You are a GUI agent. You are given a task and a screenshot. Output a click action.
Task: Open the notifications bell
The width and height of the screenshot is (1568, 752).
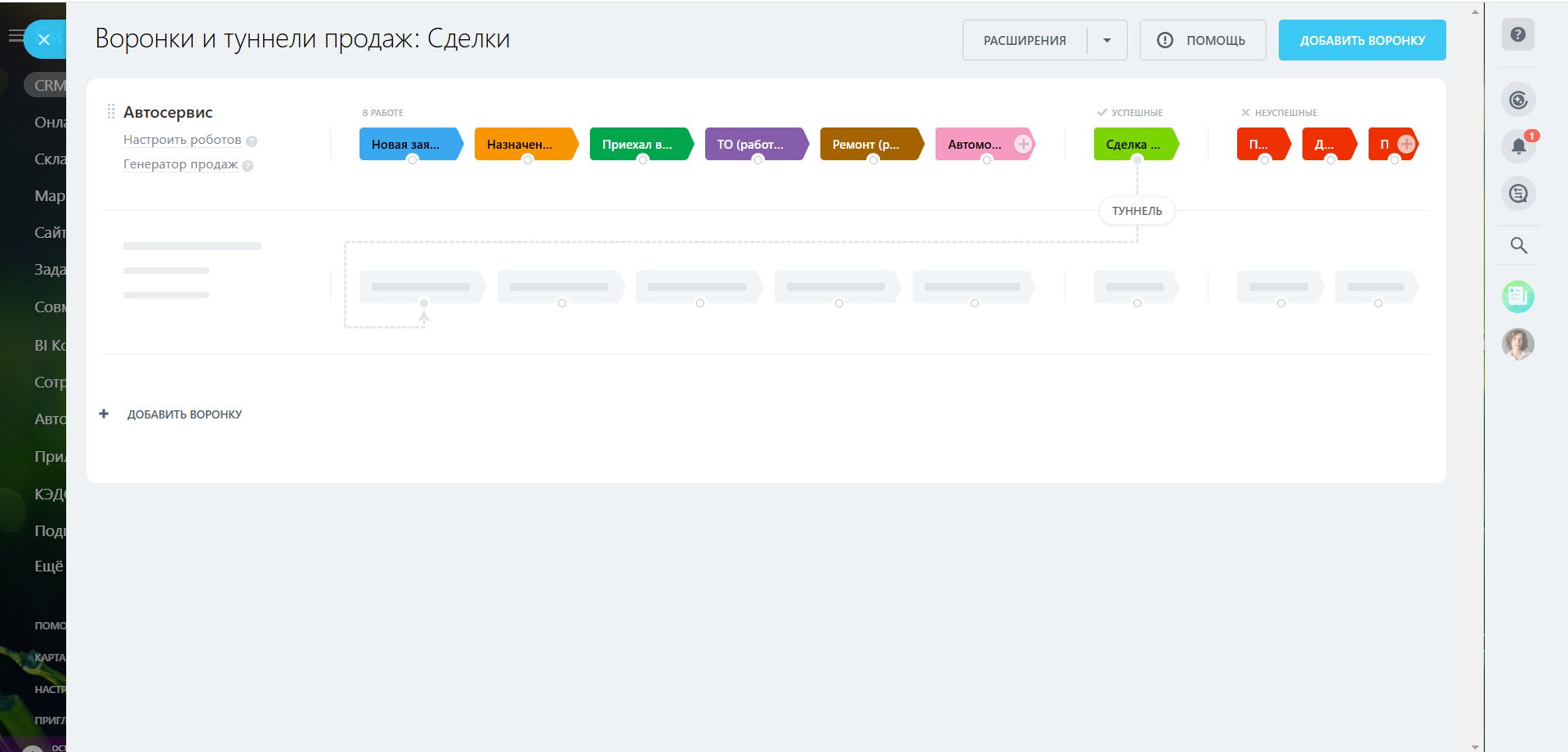[1518, 146]
